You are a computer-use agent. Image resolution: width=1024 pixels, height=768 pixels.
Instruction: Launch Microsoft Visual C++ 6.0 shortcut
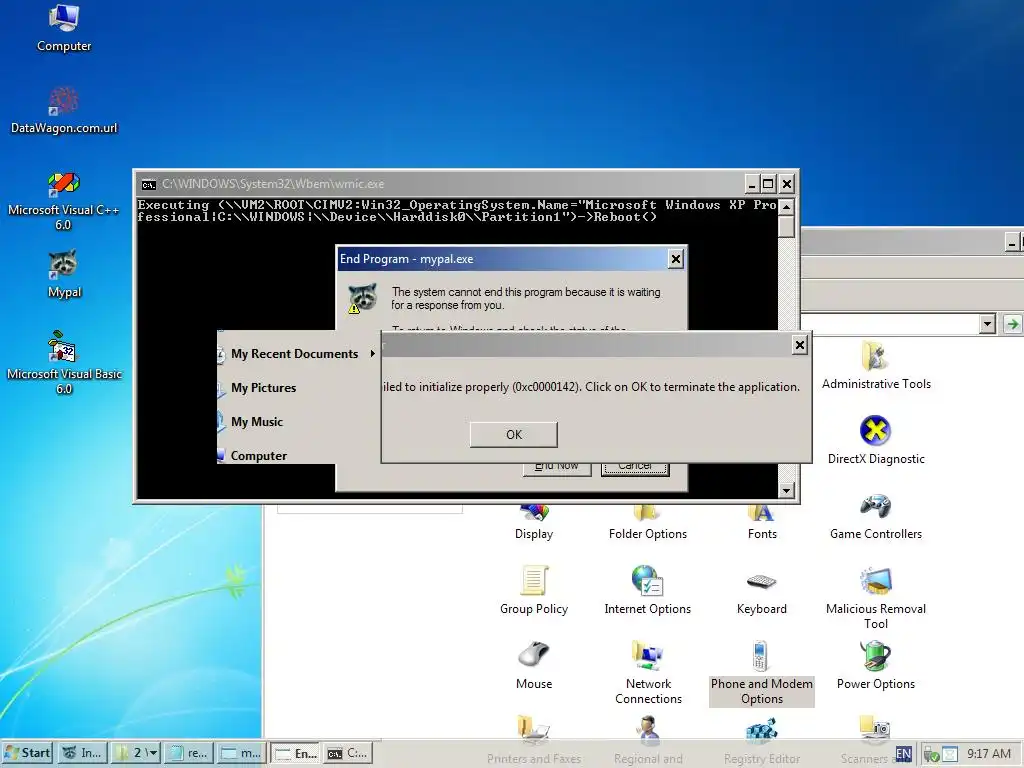63,200
